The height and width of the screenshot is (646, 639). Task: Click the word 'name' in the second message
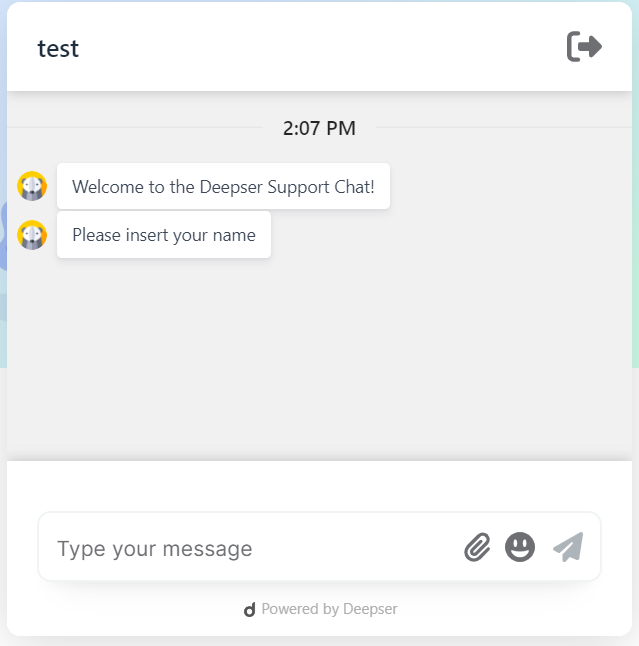click(234, 235)
